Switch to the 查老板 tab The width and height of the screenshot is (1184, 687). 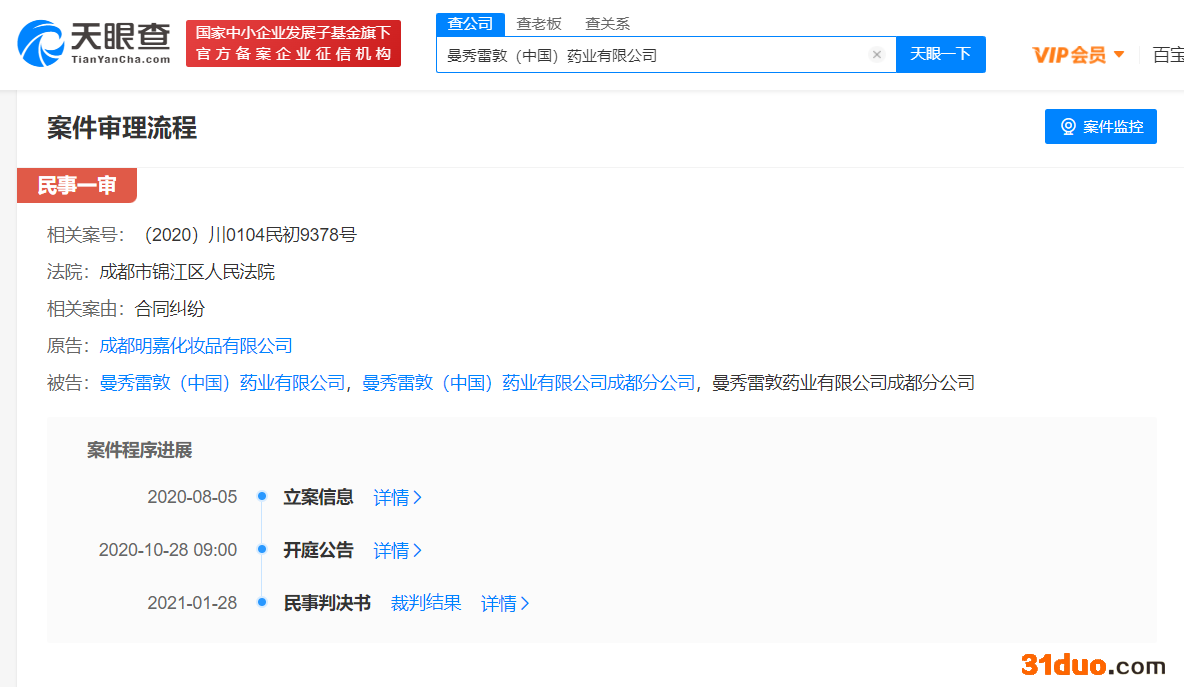[539, 24]
